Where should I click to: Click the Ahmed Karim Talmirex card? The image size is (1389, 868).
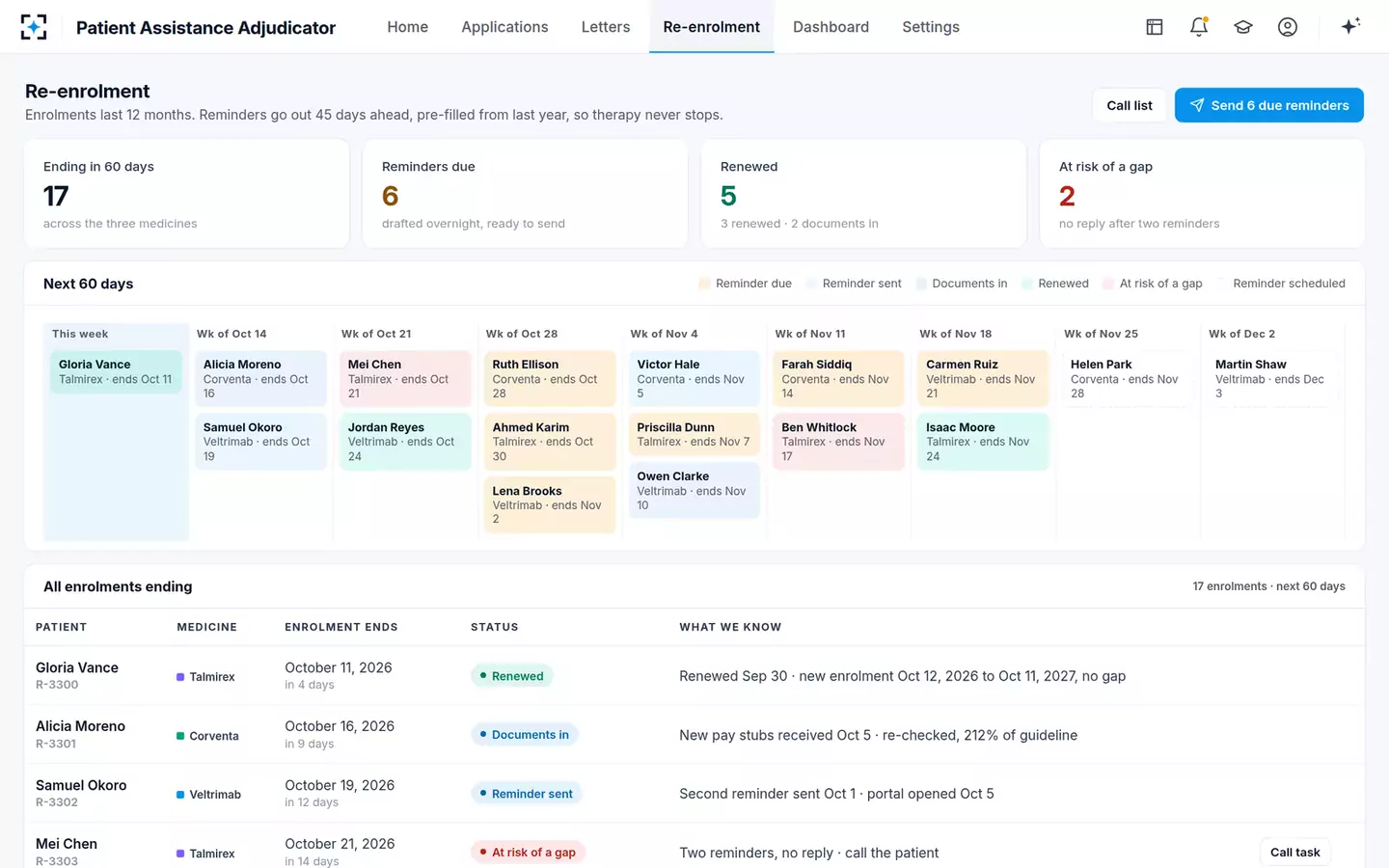coord(550,442)
